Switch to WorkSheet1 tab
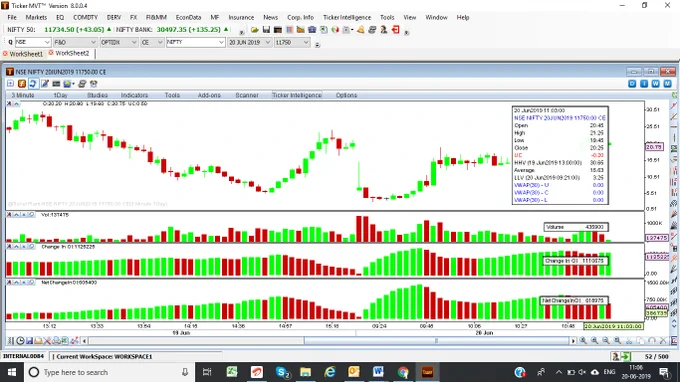This screenshot has width=680, height=382. click(x=26, y=54)
